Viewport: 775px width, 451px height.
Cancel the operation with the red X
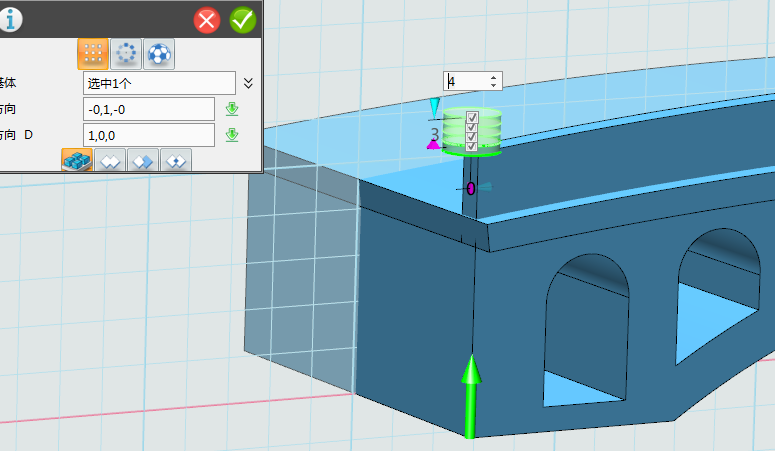pyautogui.click(x=208, y=19)
